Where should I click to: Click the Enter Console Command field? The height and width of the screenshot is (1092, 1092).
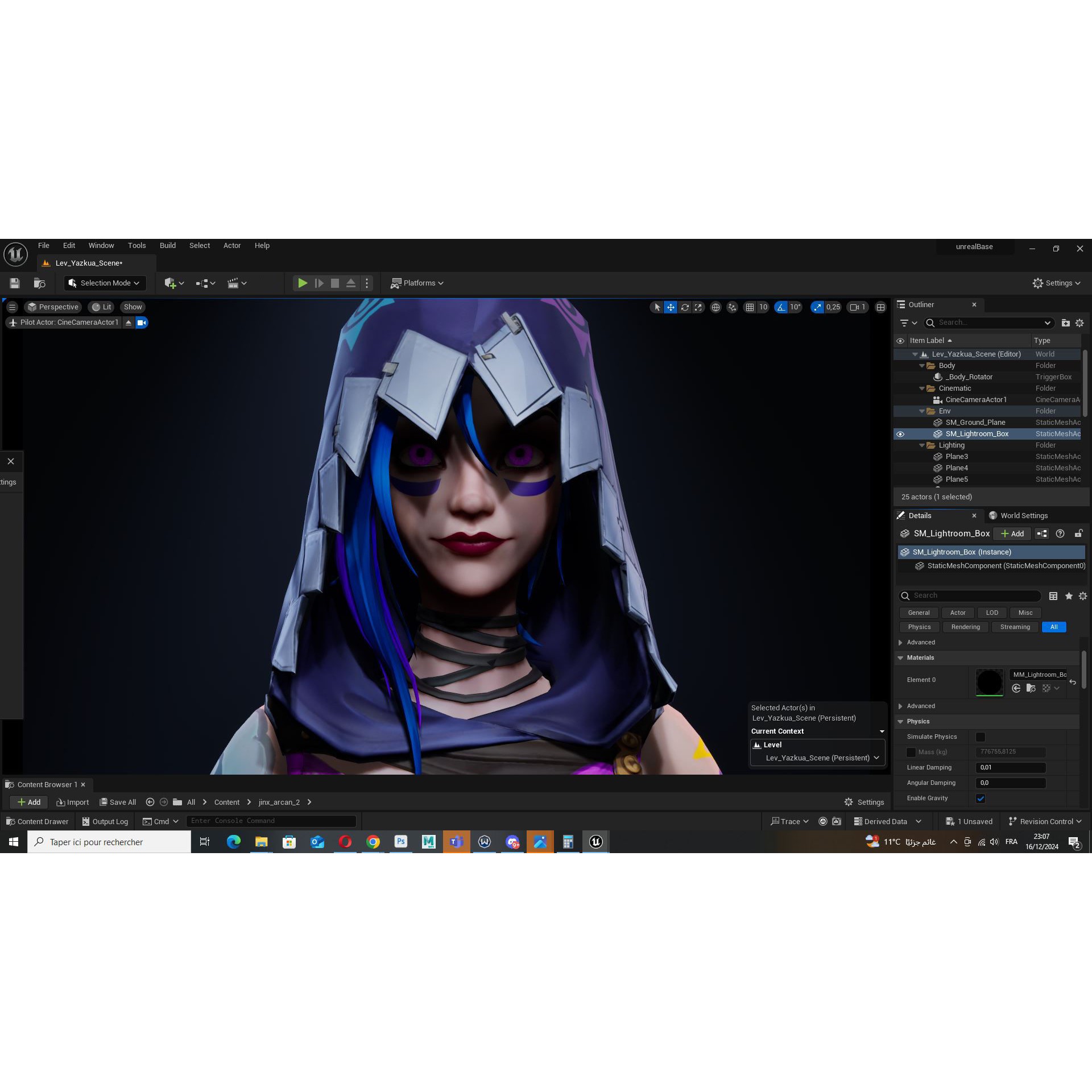tap(271, 821)
